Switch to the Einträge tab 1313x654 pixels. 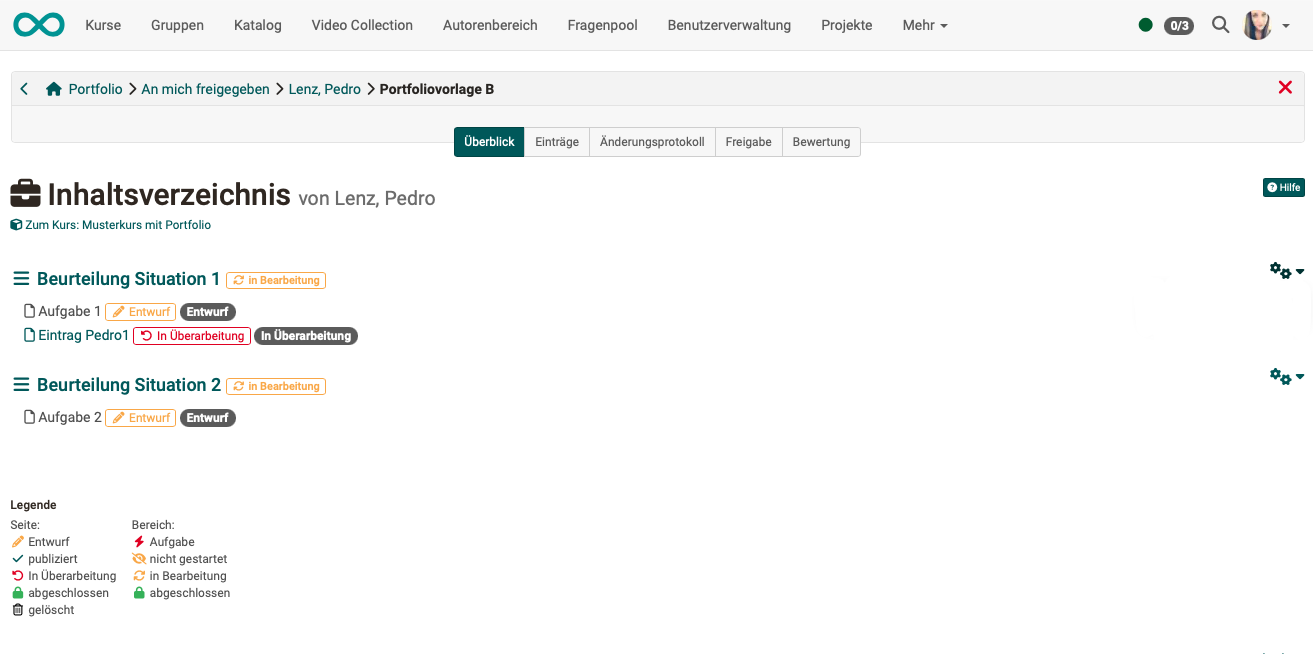557,142
